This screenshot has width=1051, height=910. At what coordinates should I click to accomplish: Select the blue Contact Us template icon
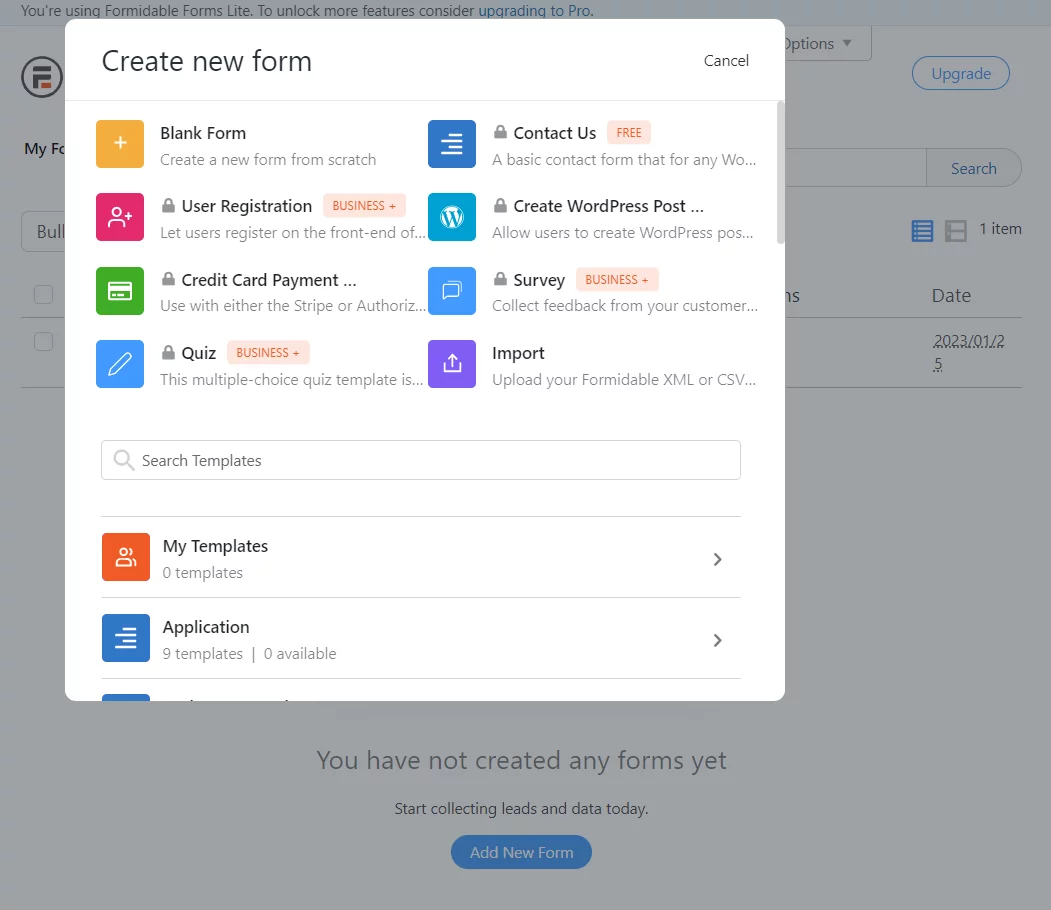(x=452, y=143)
